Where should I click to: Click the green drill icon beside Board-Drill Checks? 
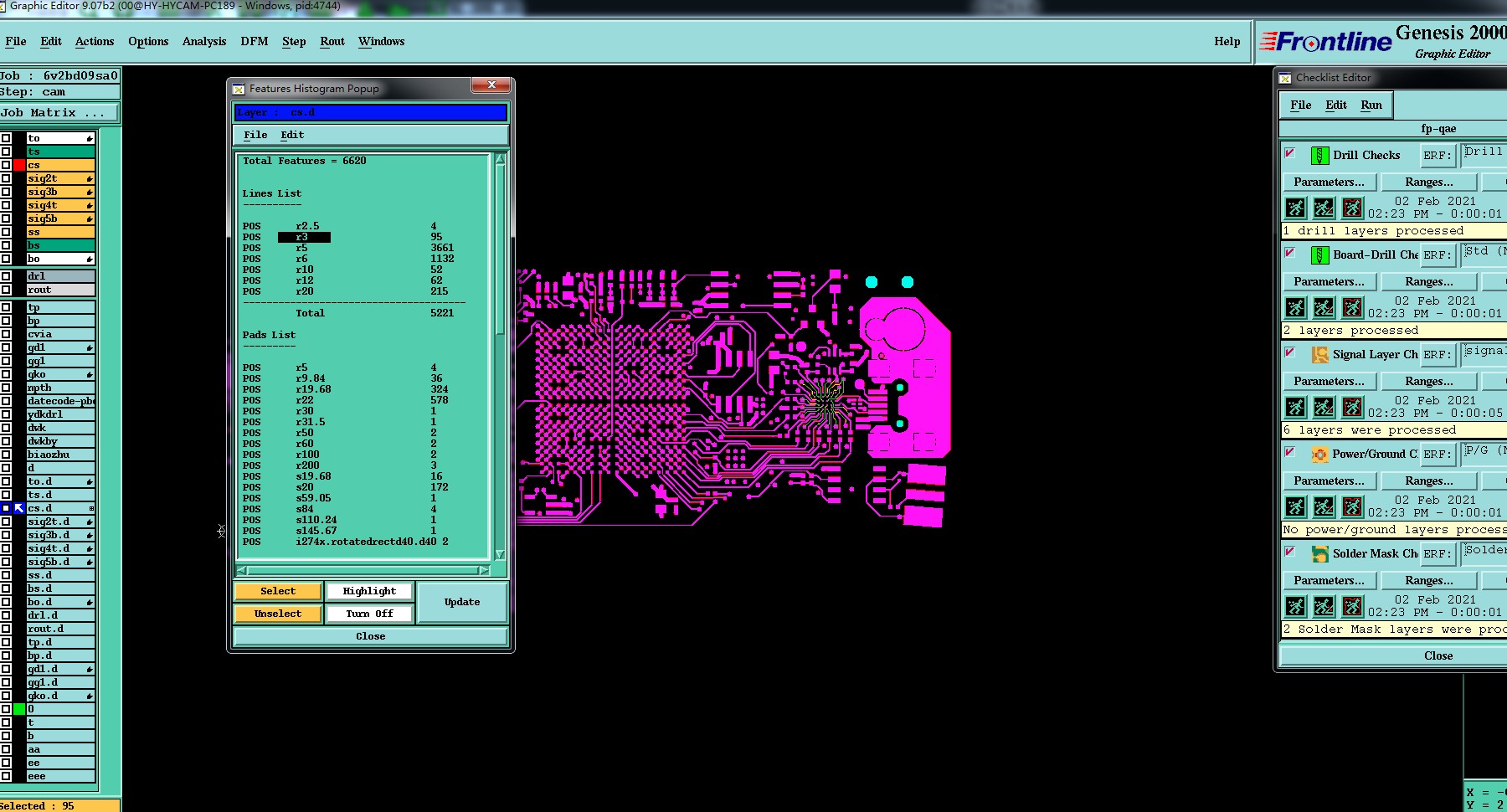pos(1319,254)
